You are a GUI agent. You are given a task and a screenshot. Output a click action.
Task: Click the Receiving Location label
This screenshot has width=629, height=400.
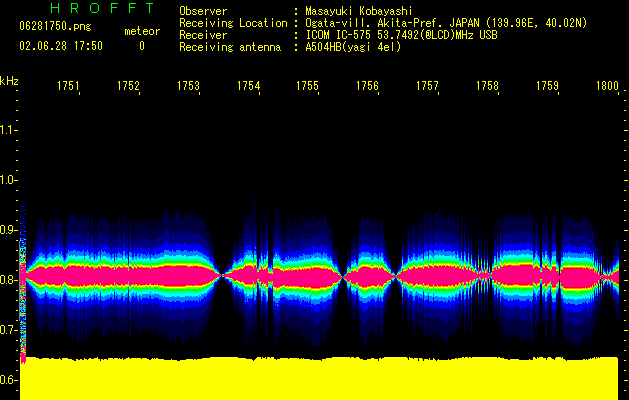click(x=233, y=23)
